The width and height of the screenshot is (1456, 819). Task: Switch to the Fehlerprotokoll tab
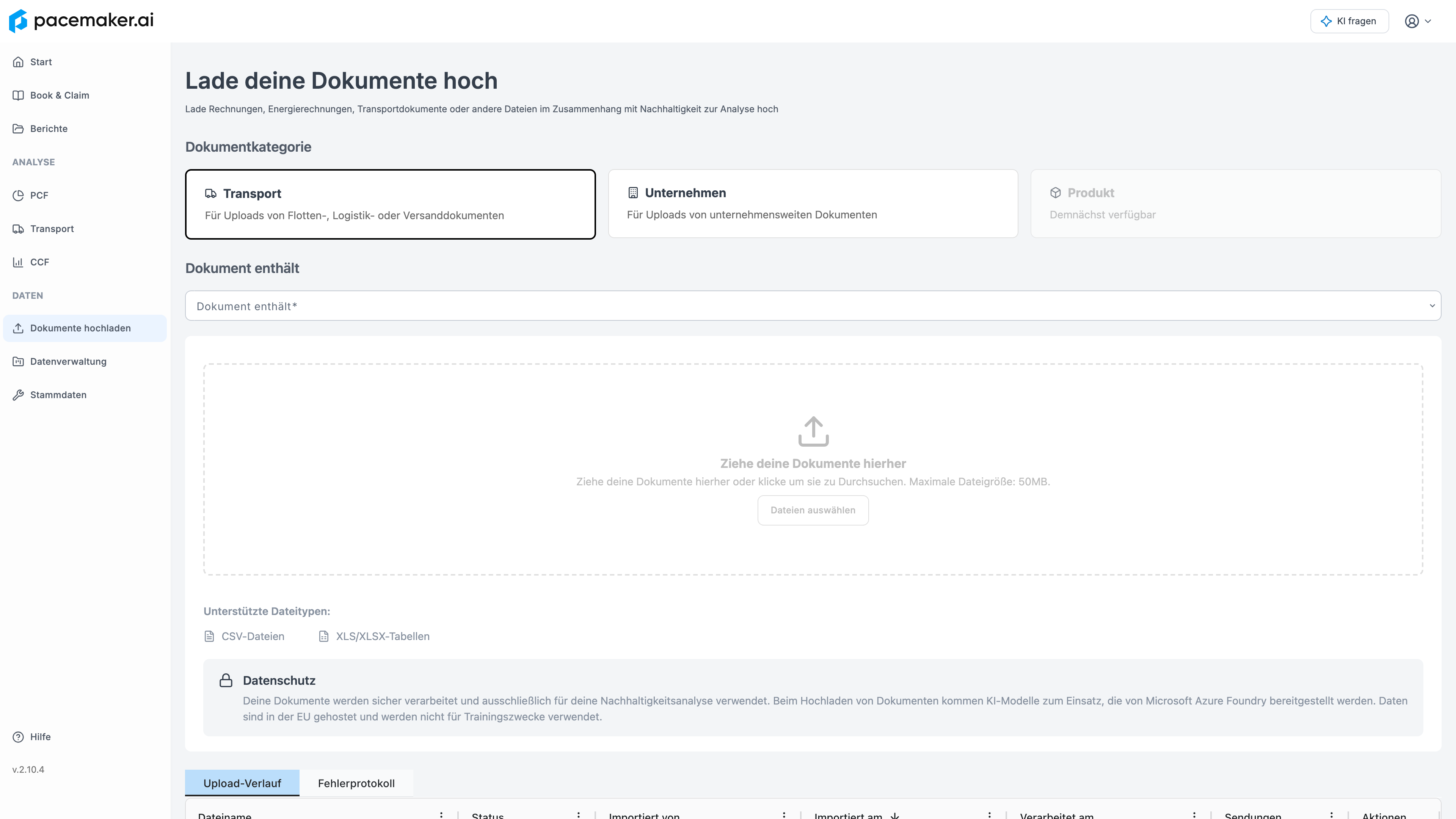(356, 783)
